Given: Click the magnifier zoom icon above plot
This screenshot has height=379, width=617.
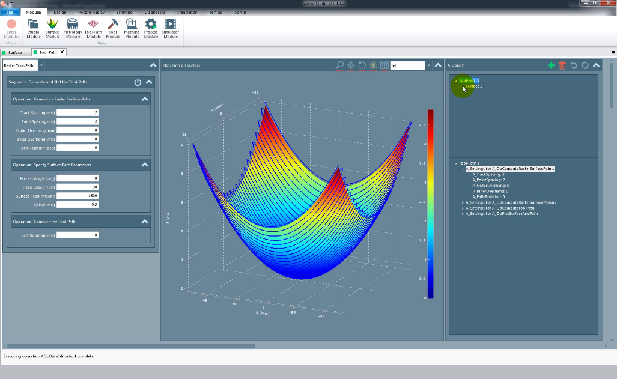Looking at the screenshot, I should 339,65.
